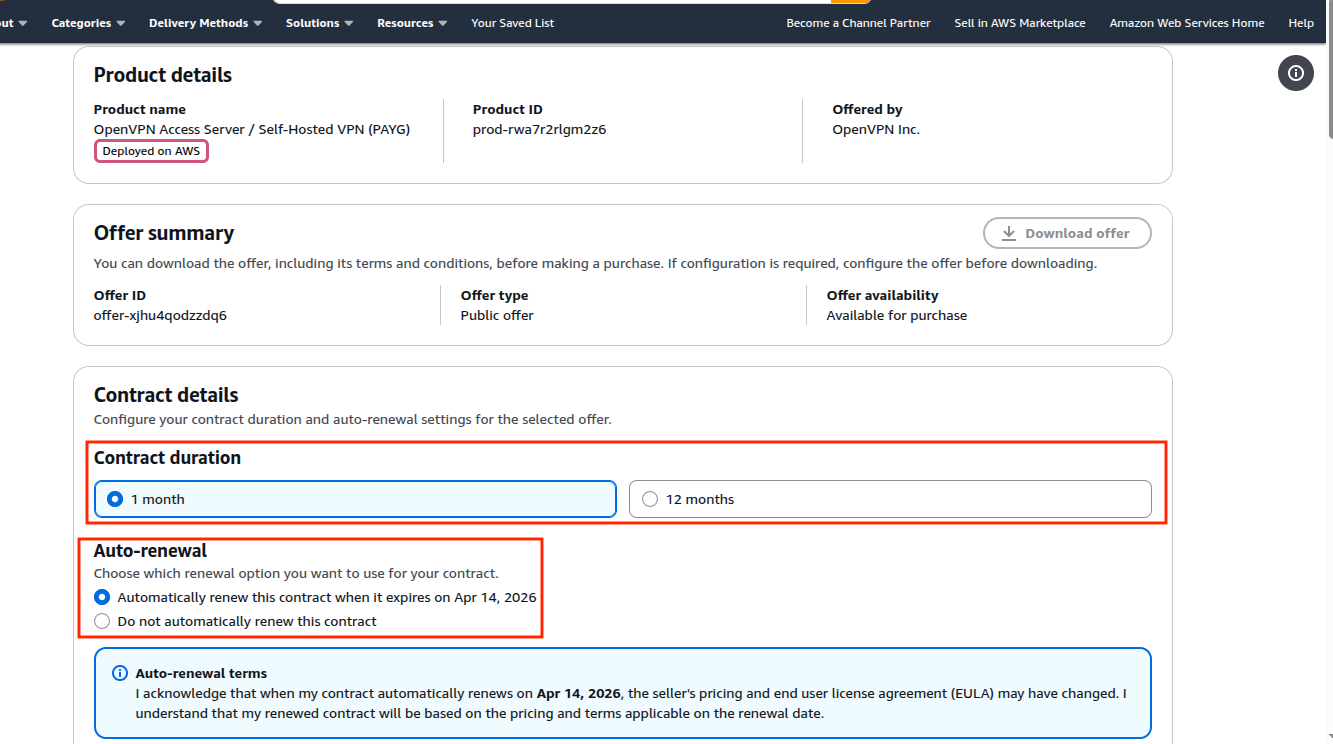Choose the 12 months contract duration

click(x=650, y=499)
